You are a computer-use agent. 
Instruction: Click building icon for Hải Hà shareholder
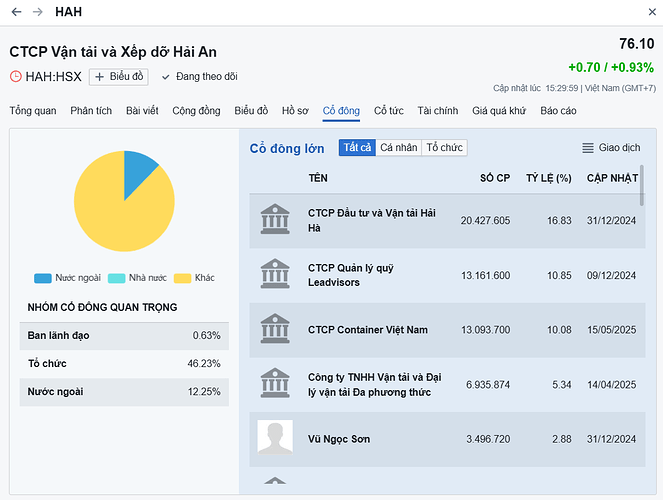[275, 220]
